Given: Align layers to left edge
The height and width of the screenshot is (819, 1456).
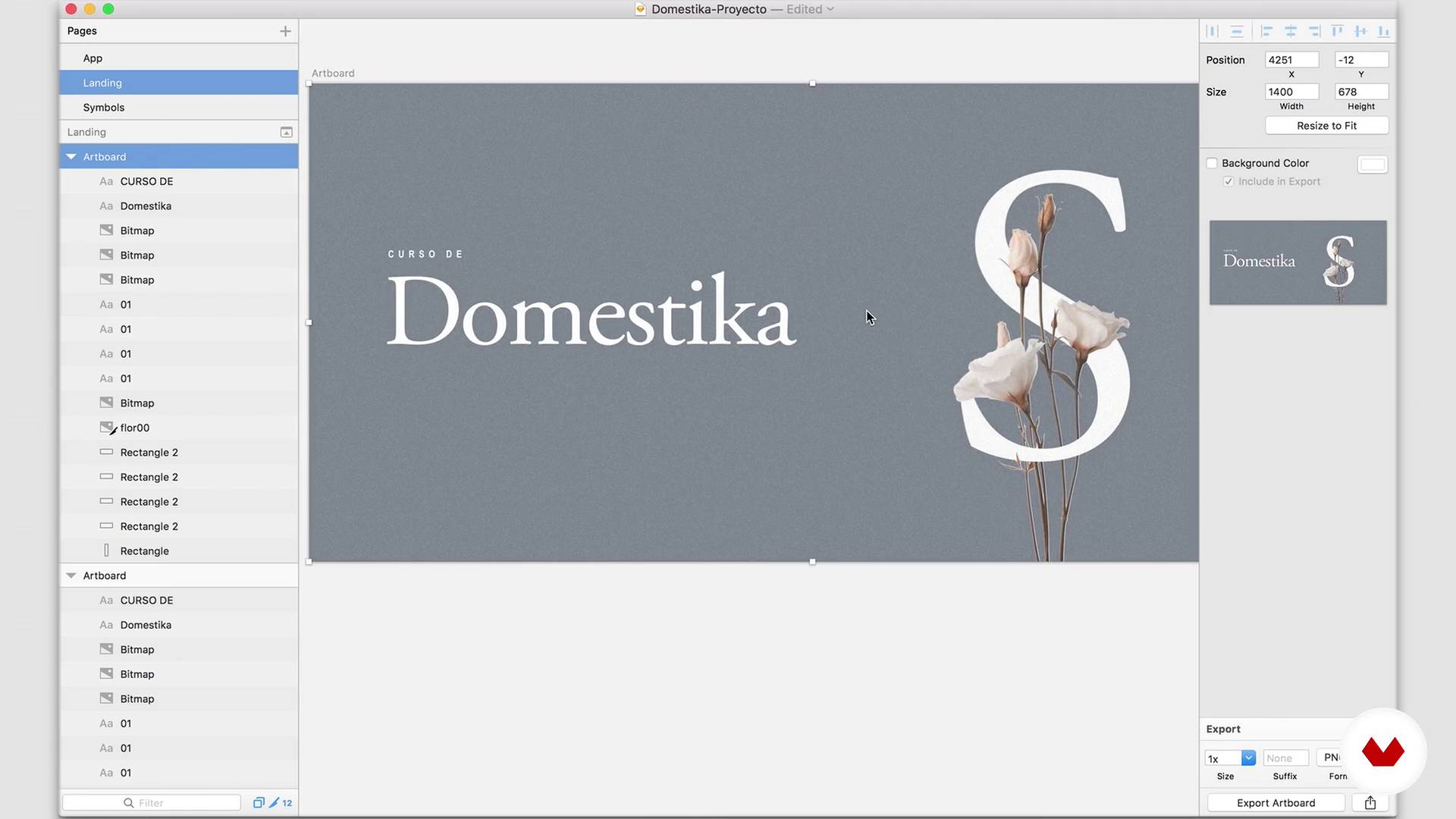Looking at the screenshot, I should pyautogui.click(x=1266, y=31).
